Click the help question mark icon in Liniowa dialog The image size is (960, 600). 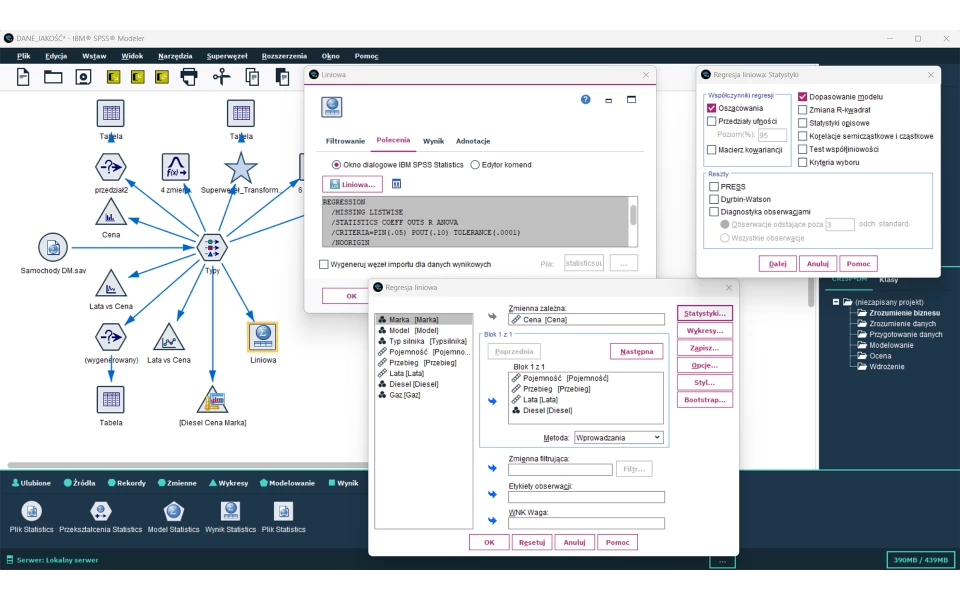point(586,100)
